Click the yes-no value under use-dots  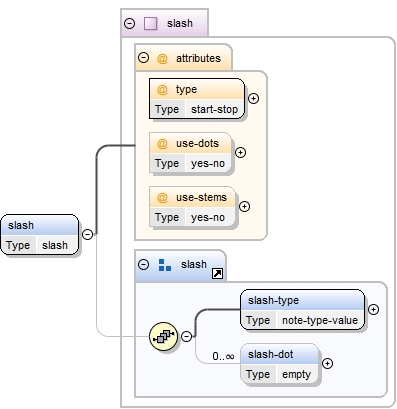click(208, 163)
